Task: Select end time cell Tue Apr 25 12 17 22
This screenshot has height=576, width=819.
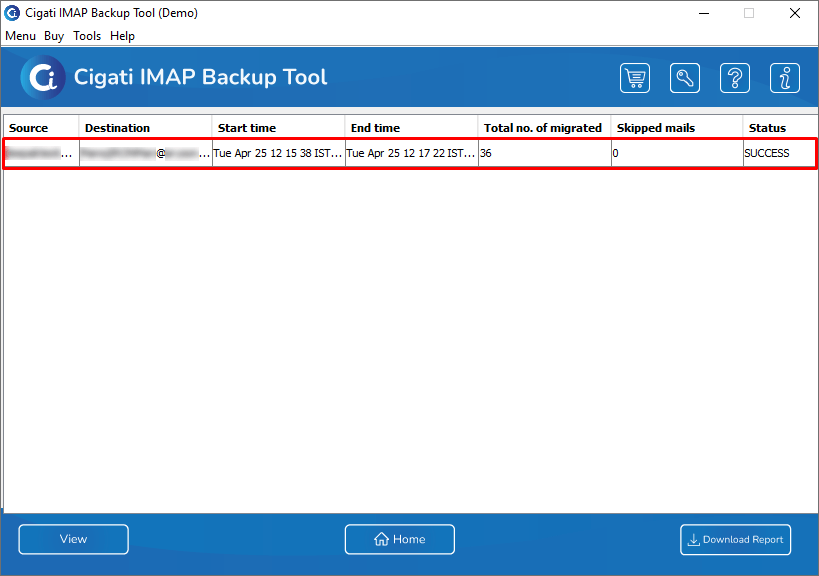Action: (412, 154)
